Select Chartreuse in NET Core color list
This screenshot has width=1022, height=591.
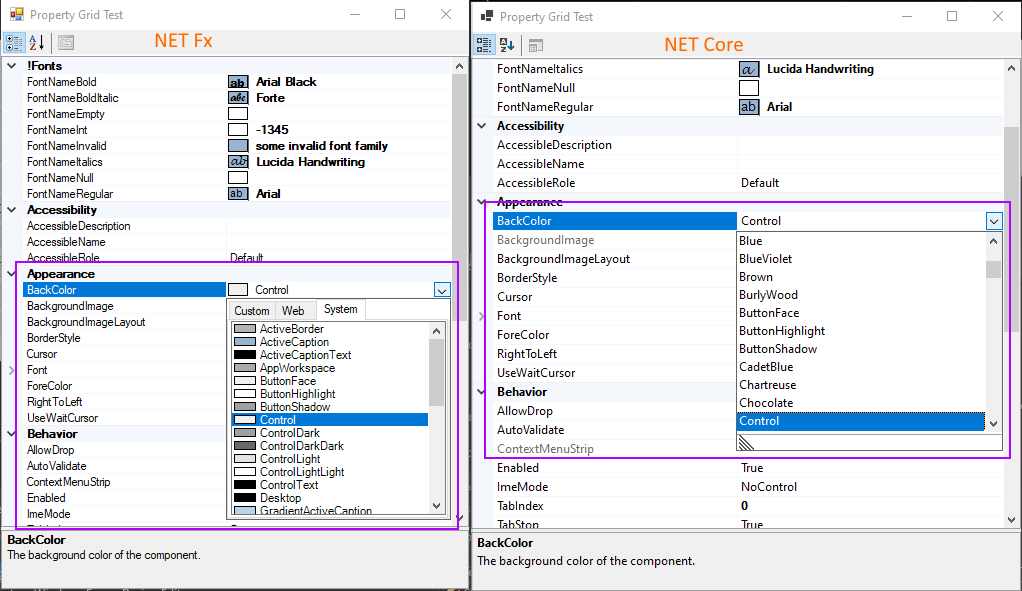coord(861,385)
